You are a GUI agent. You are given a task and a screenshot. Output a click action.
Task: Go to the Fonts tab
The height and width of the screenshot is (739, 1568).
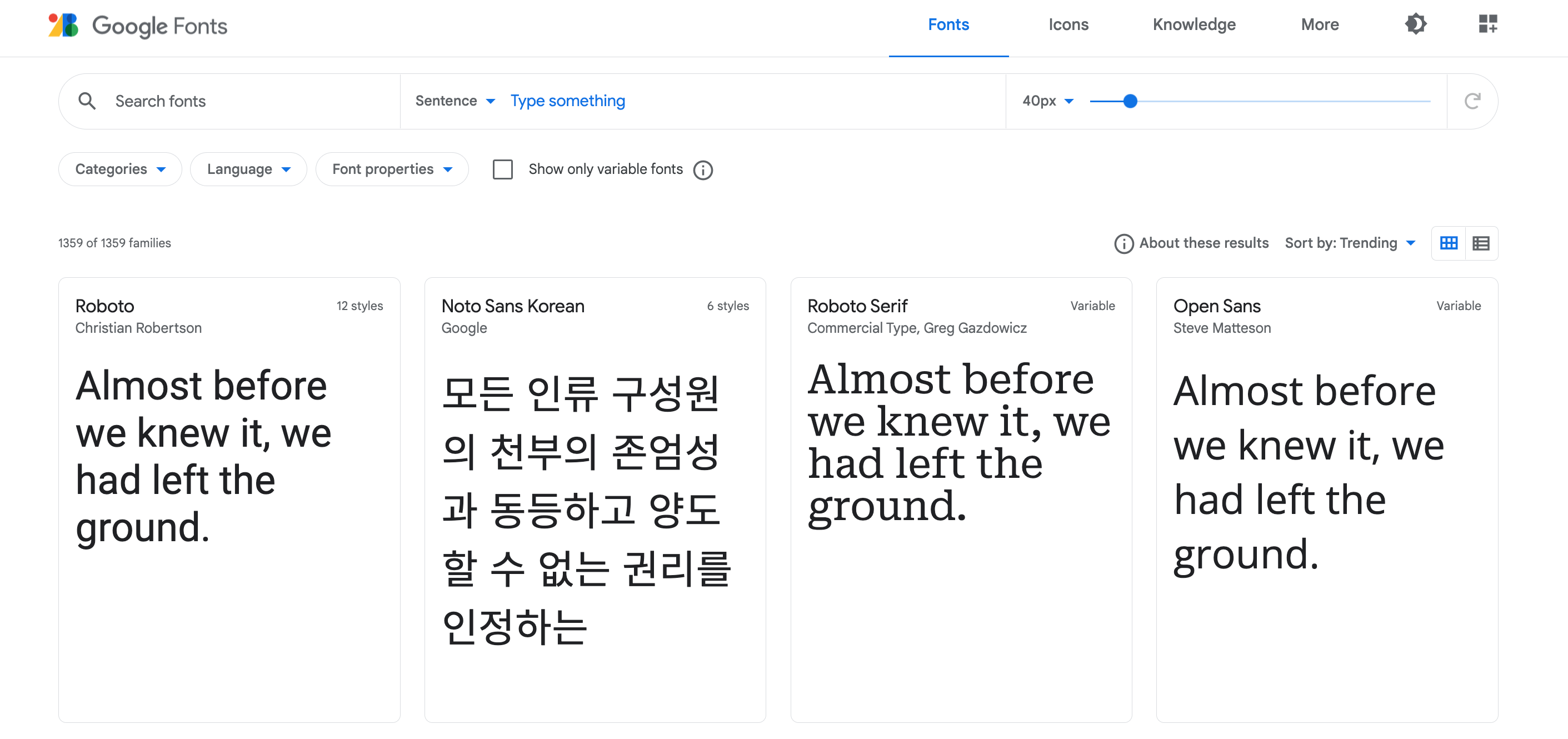948,25
